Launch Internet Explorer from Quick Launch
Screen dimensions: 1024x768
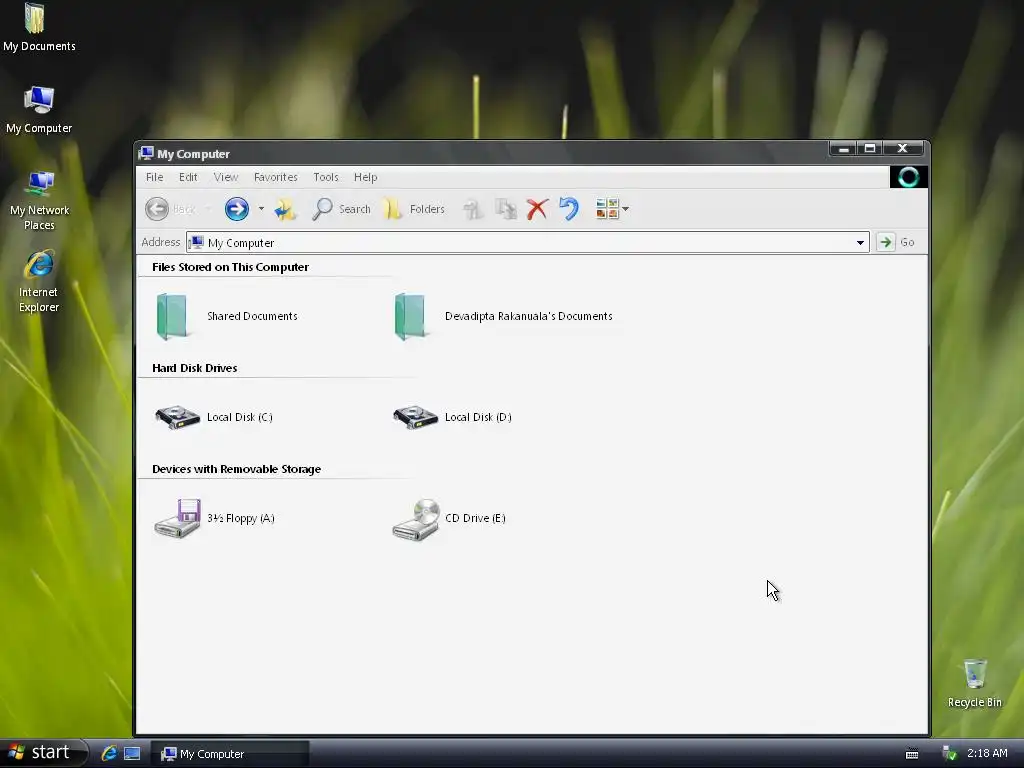point(109,753)
